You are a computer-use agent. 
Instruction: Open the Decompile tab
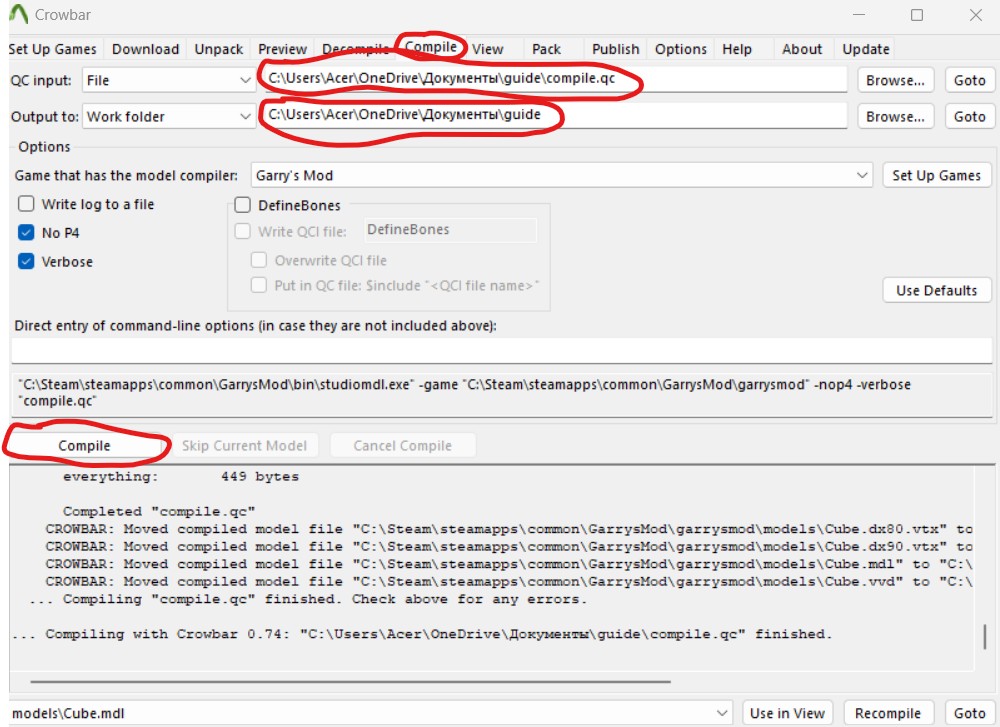[355, 49]
